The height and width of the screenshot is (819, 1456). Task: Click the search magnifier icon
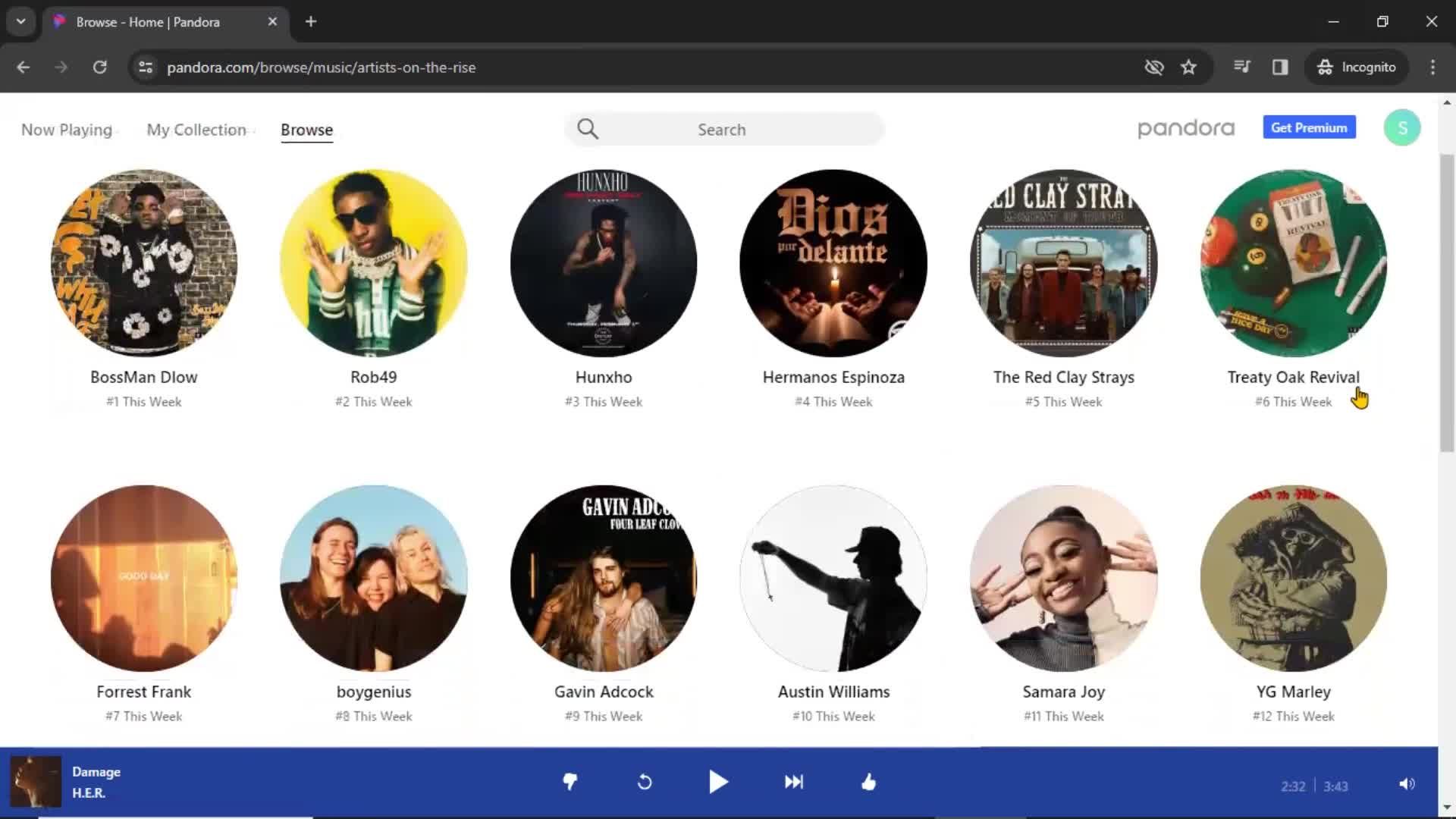pos(587,128)
